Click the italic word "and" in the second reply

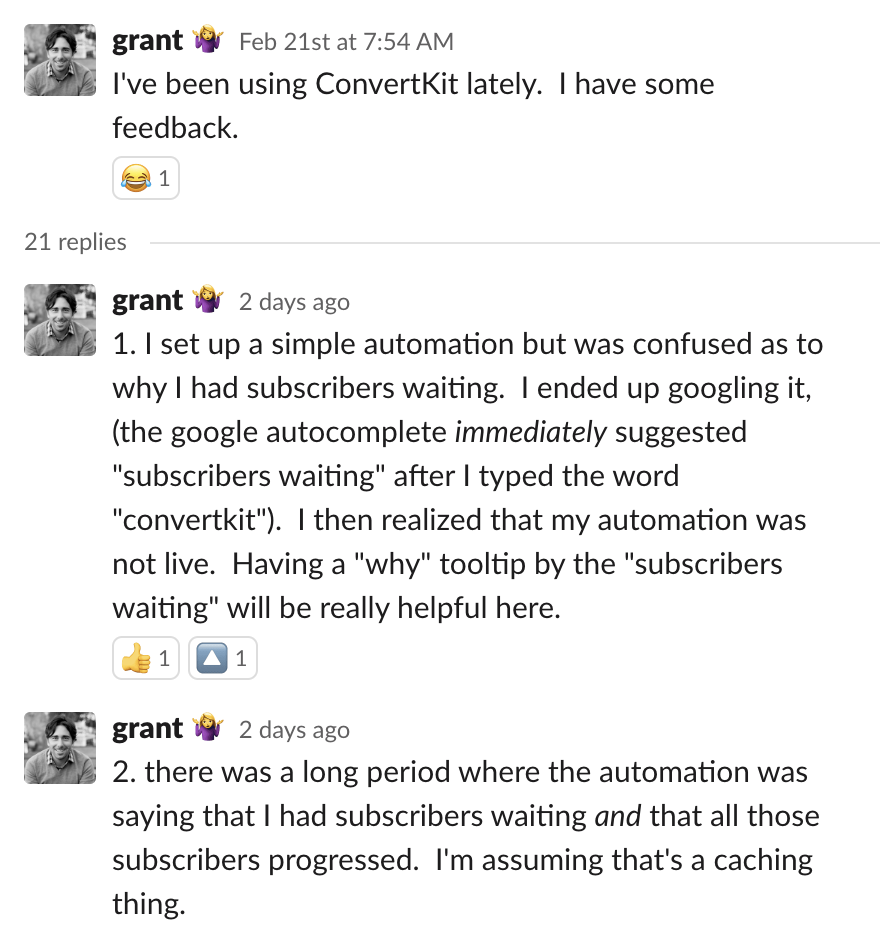coord(617,816)
